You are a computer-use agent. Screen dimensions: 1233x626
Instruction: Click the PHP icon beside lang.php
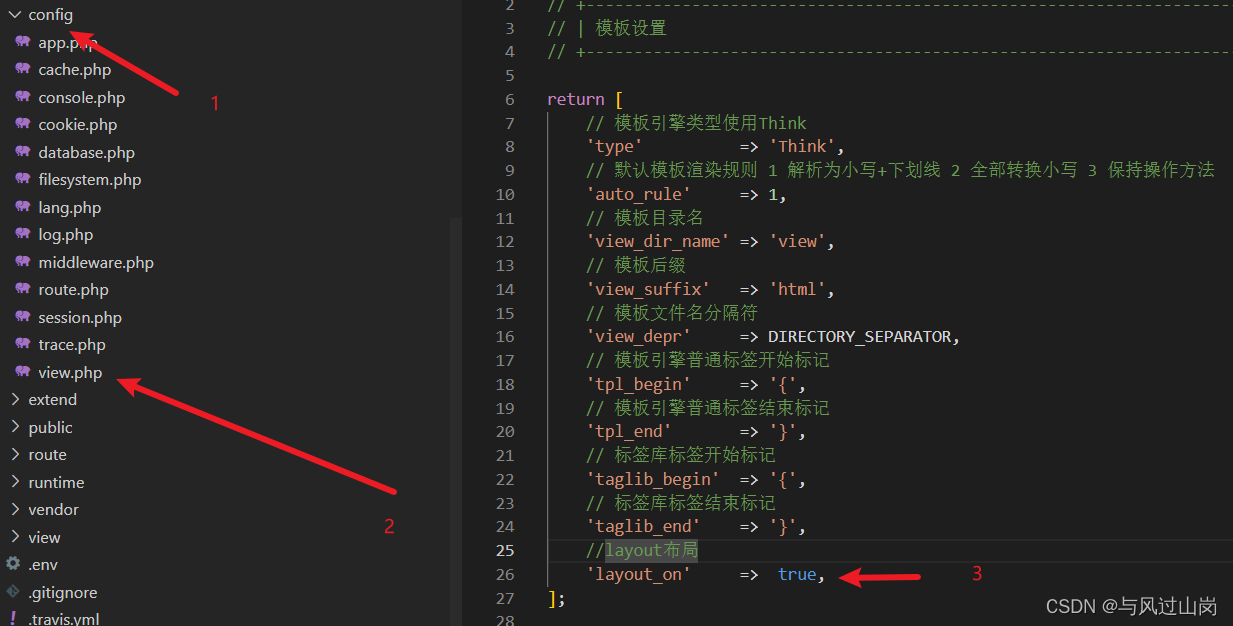pos(23,207)
